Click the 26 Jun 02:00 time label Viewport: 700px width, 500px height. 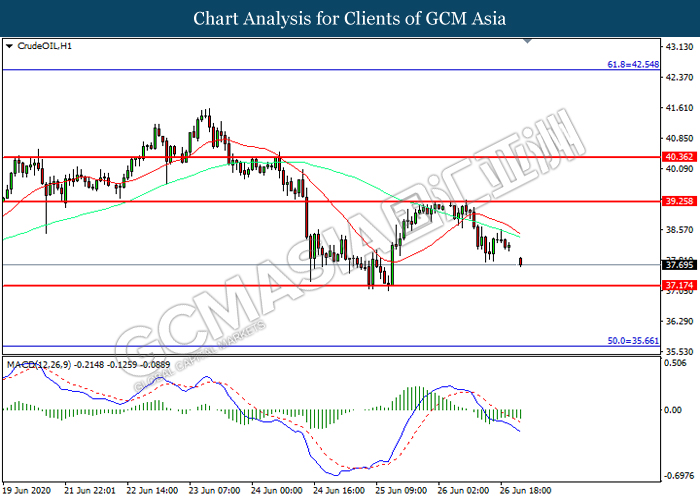[463, 490]
